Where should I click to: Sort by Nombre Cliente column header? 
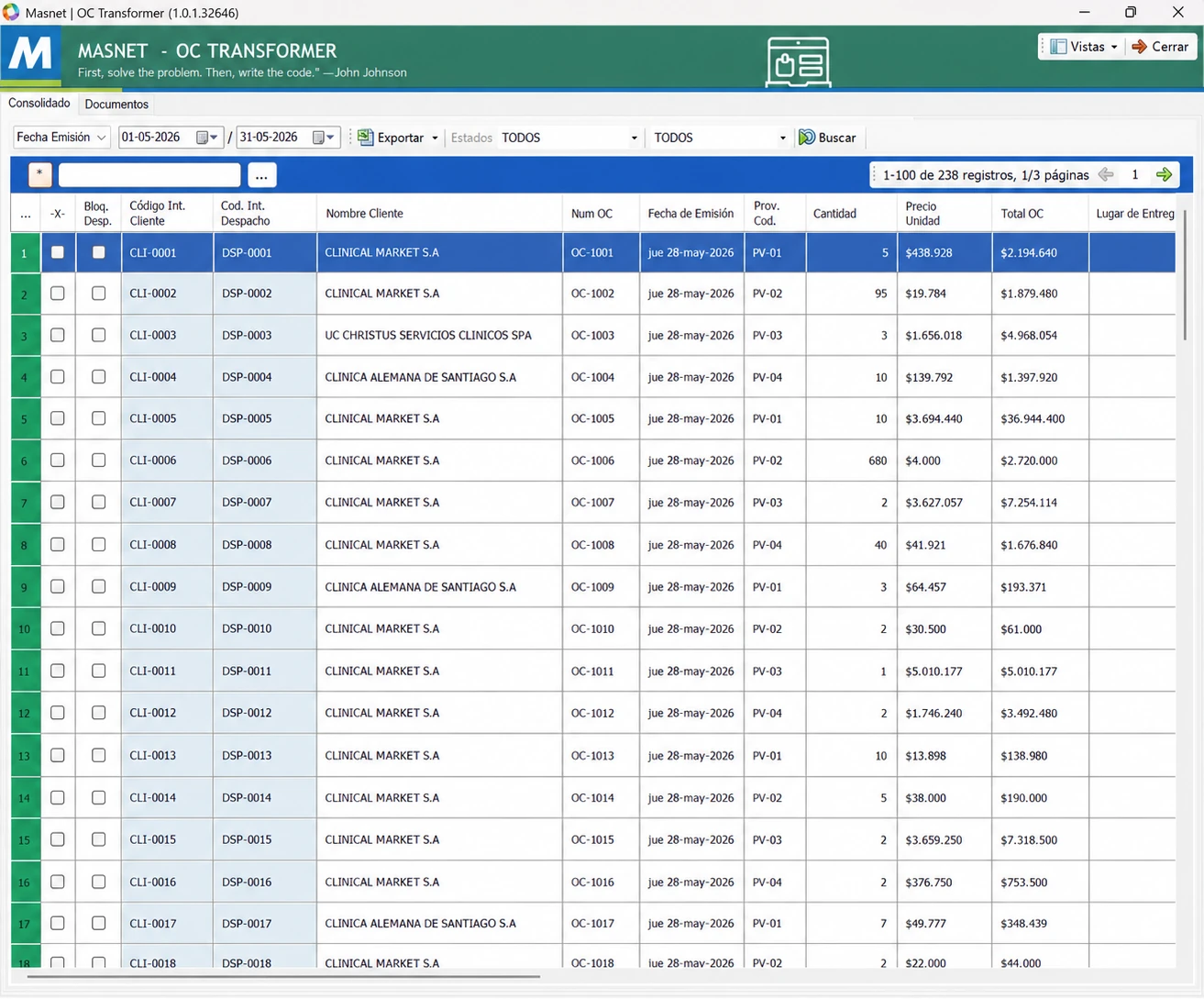[x=440, y=213]
